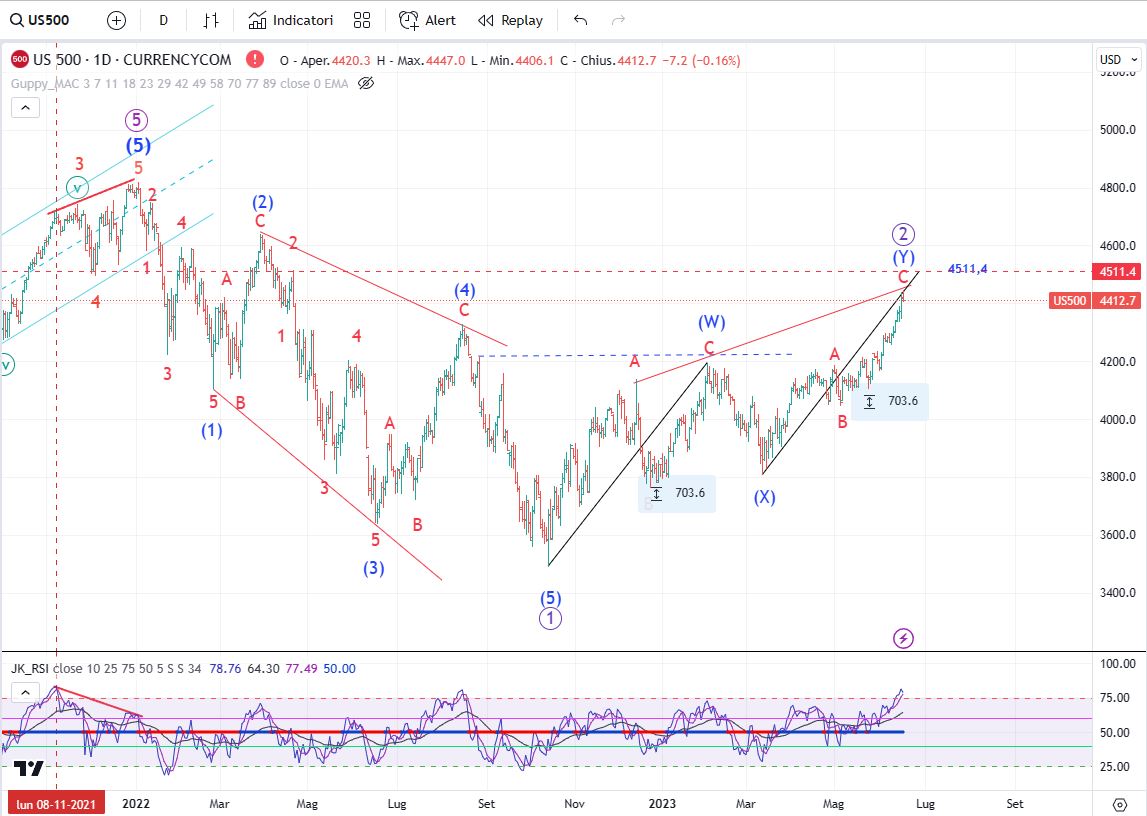Click the 4511.4 red price label

pyautogui.click(x=1116, y=271)
